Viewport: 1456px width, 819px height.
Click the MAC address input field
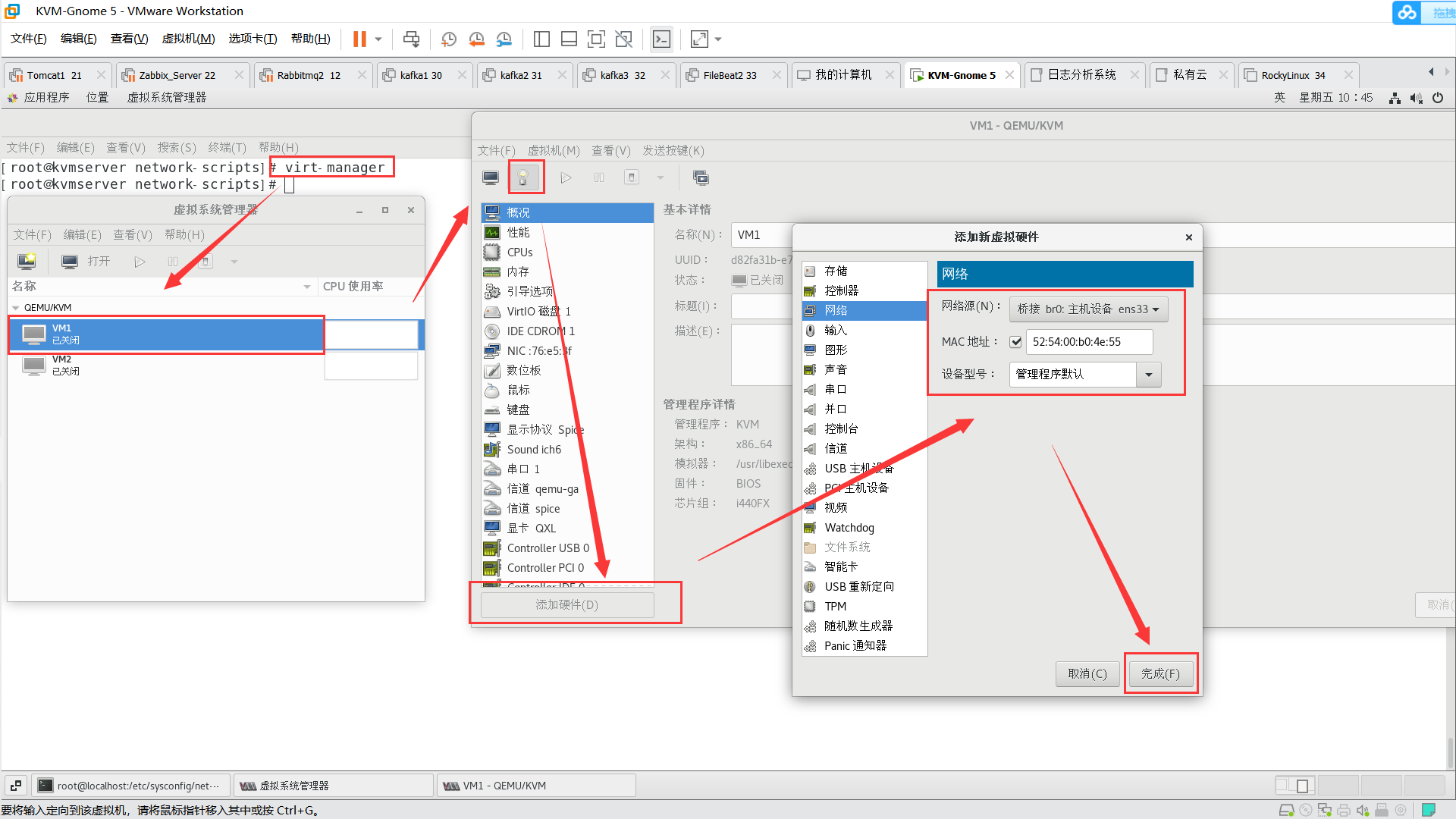tap(1088, 342)
